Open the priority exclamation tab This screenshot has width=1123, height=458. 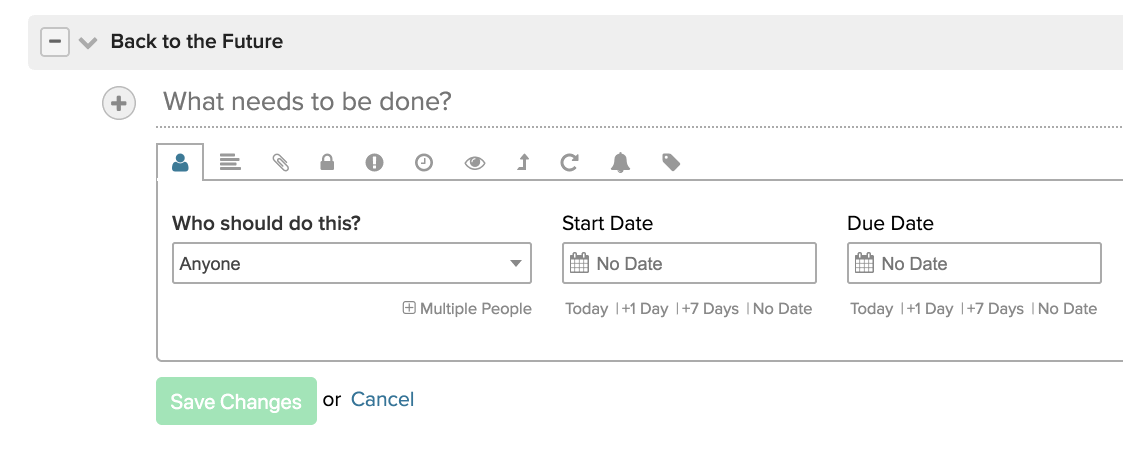click(375, 163)
